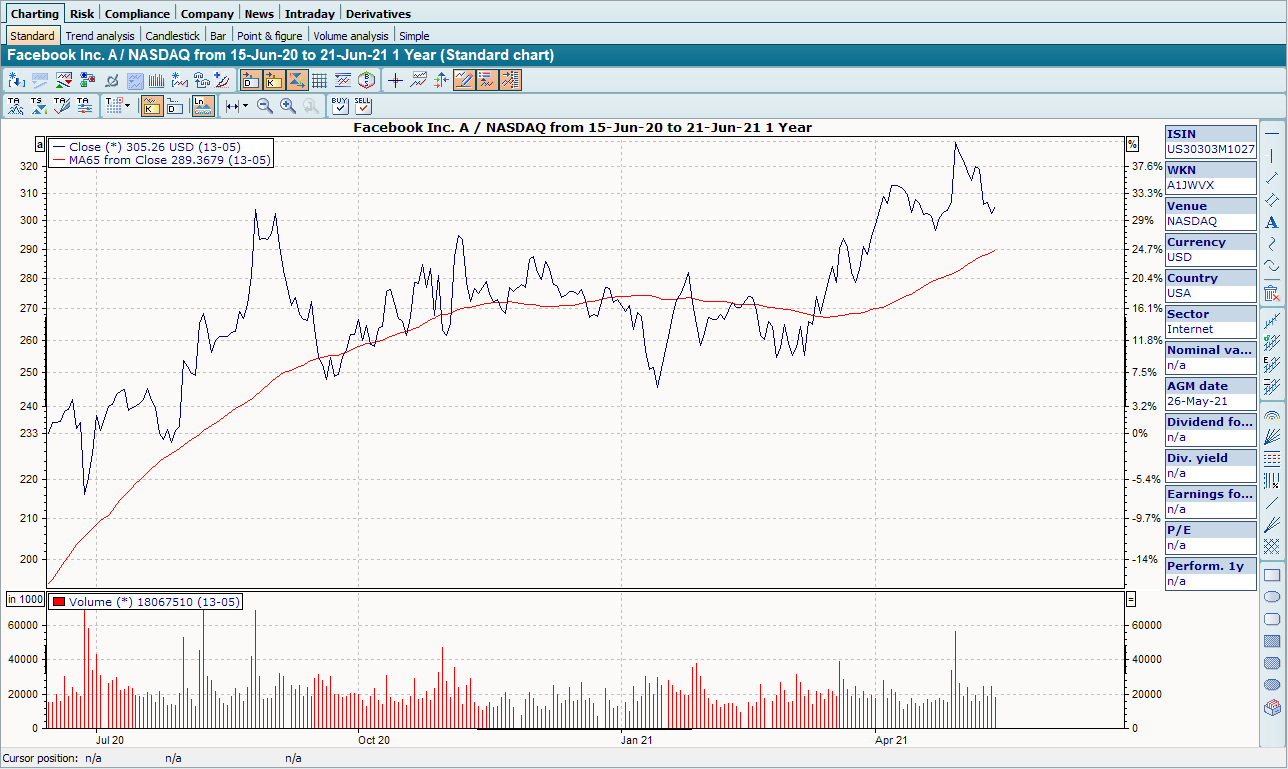
Task: Collapse the volume panel minus button
Action: (x=1131, y=600)
